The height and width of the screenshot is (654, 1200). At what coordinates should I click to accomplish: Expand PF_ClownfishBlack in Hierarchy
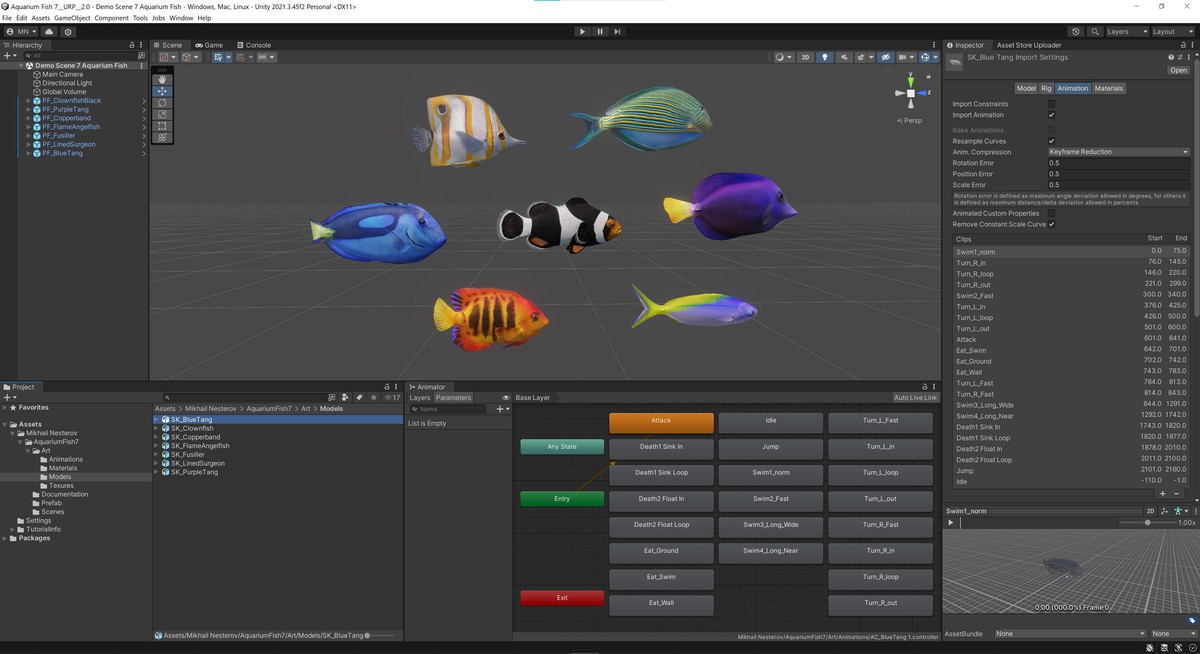point(28,101)
